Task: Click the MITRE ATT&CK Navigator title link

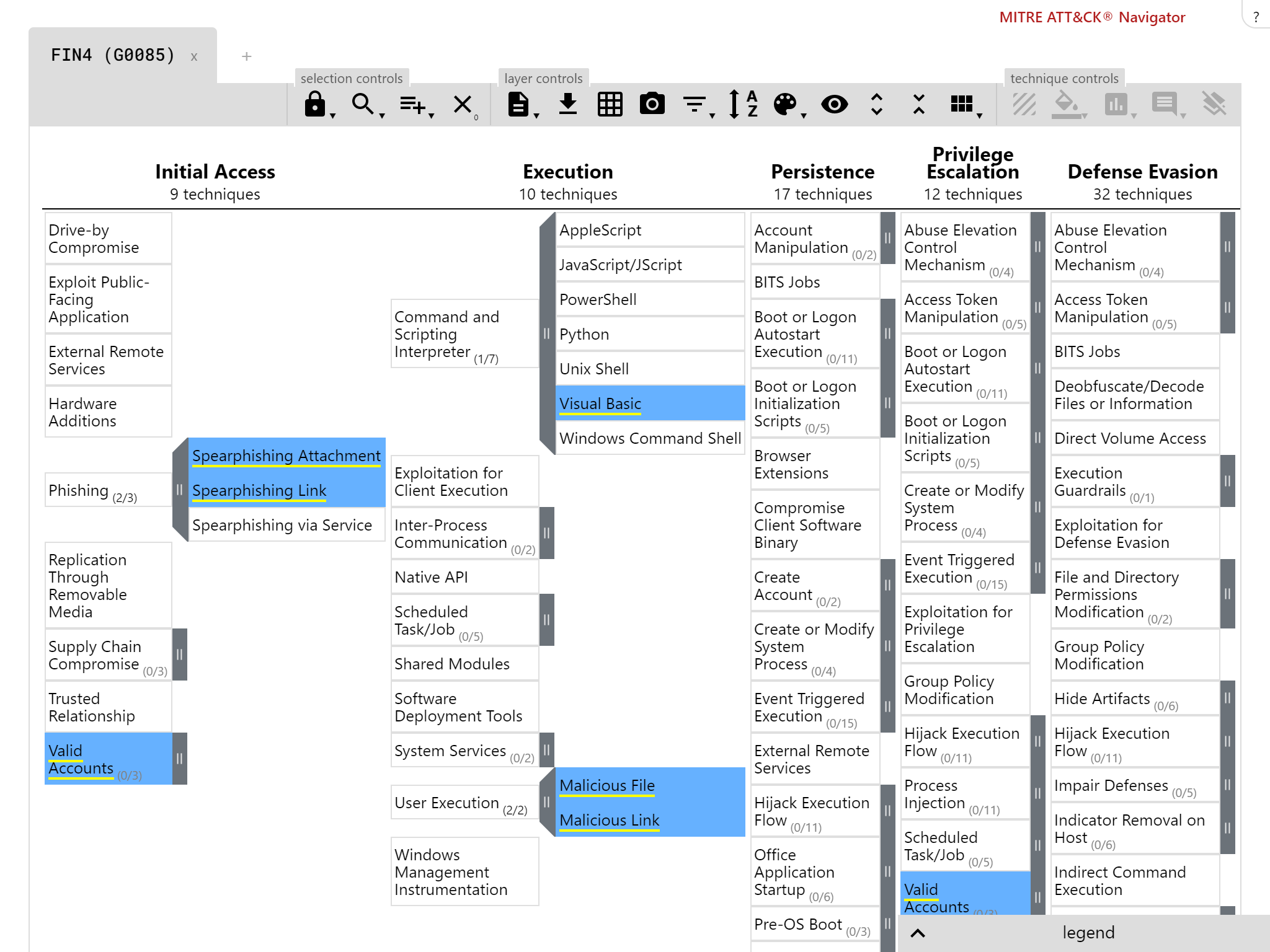Action: 1092,17
